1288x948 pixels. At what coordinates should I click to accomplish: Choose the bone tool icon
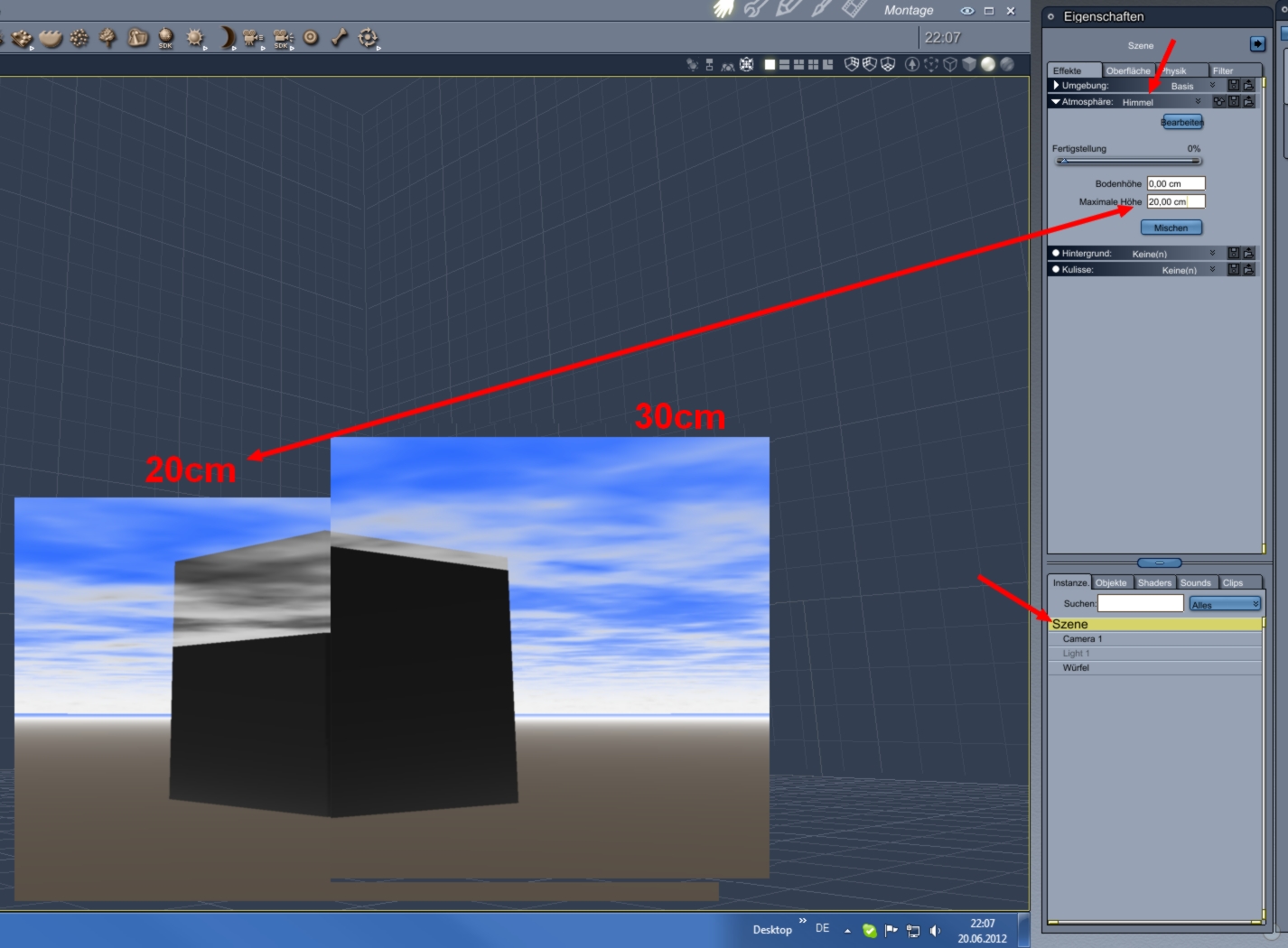[x=340, y=37]
